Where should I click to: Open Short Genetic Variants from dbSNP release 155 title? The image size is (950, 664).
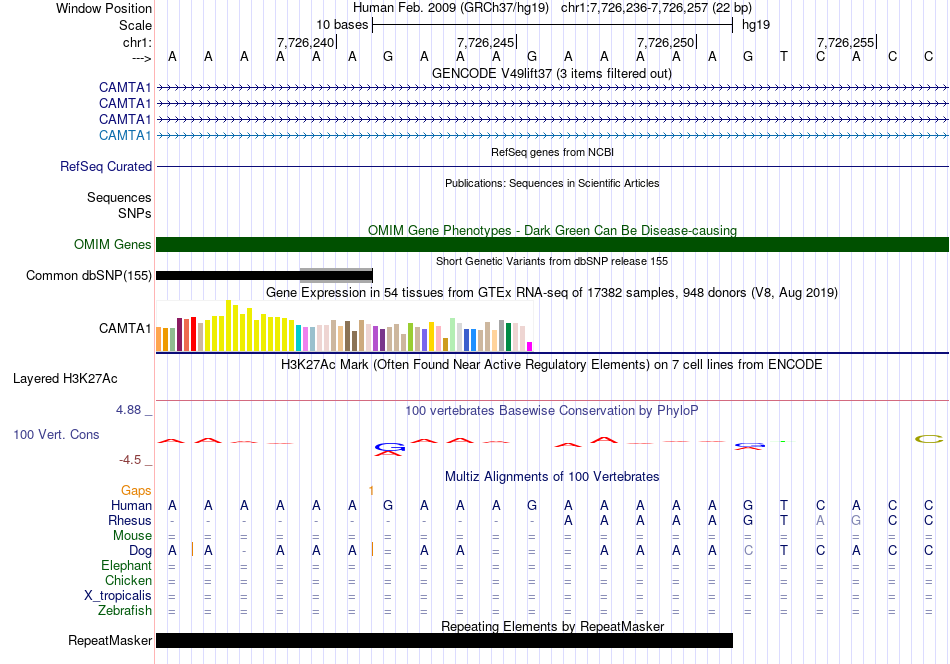click(552, 261)
